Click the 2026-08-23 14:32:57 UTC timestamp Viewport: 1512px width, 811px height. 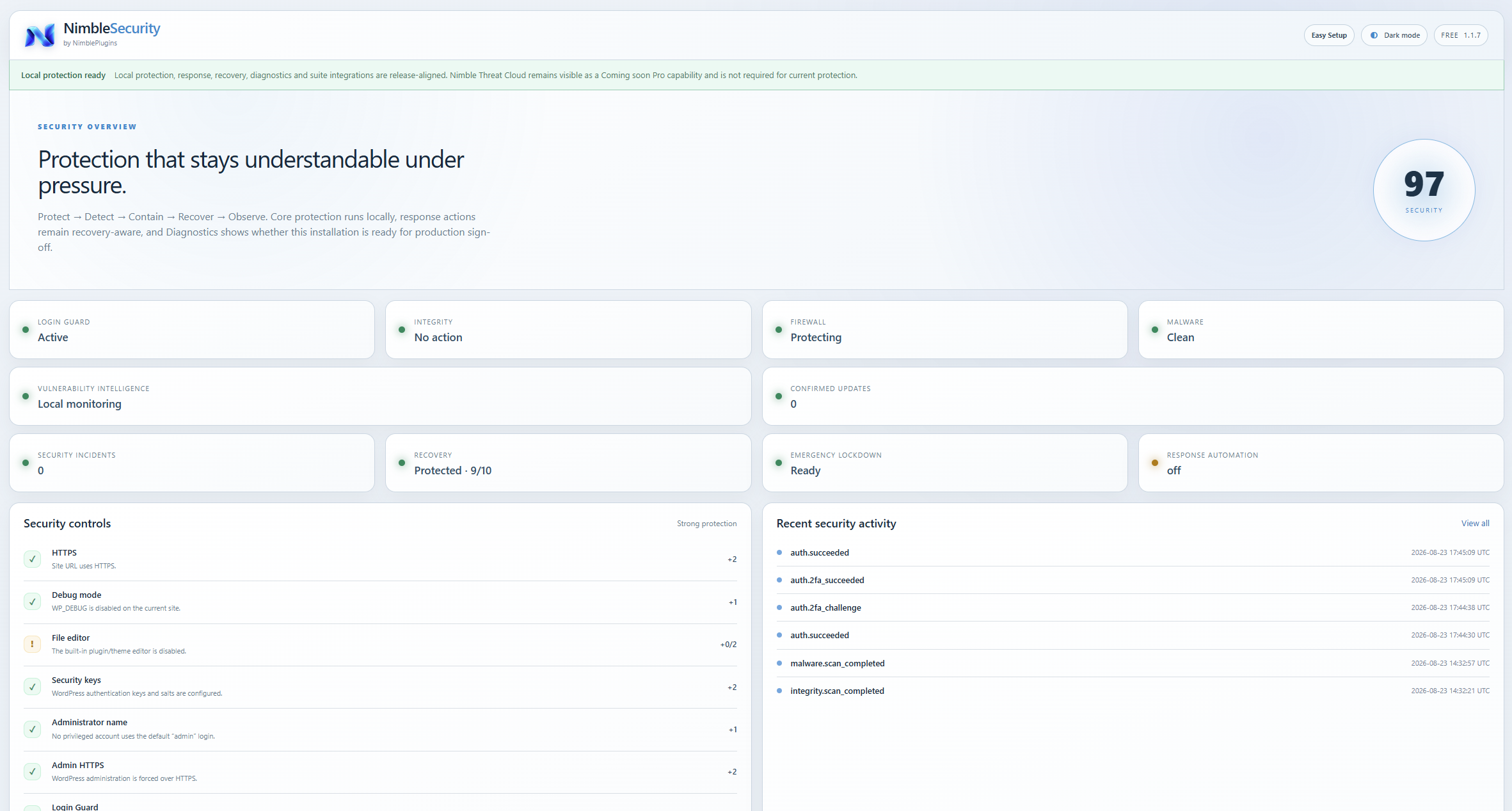[x=1450, y=663]
